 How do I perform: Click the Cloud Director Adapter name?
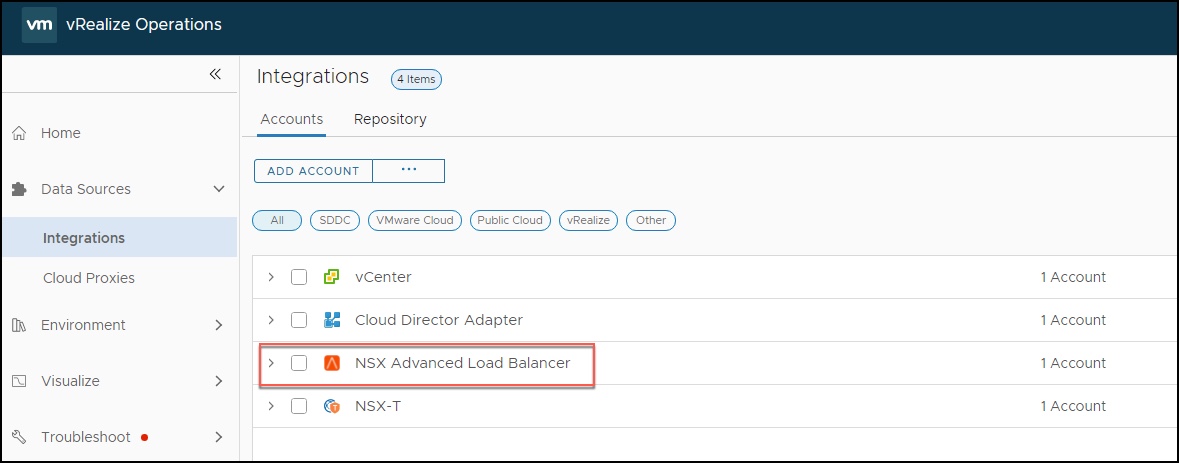(x=439, y=320)
